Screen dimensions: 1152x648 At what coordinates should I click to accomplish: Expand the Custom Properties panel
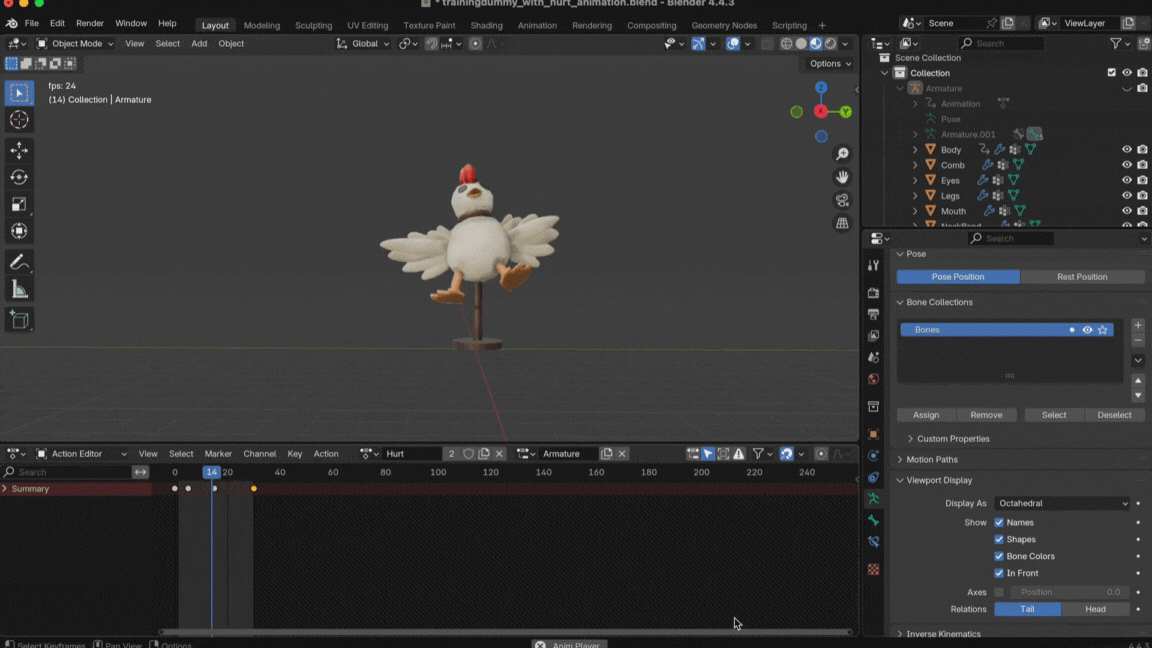click(952, 439)
